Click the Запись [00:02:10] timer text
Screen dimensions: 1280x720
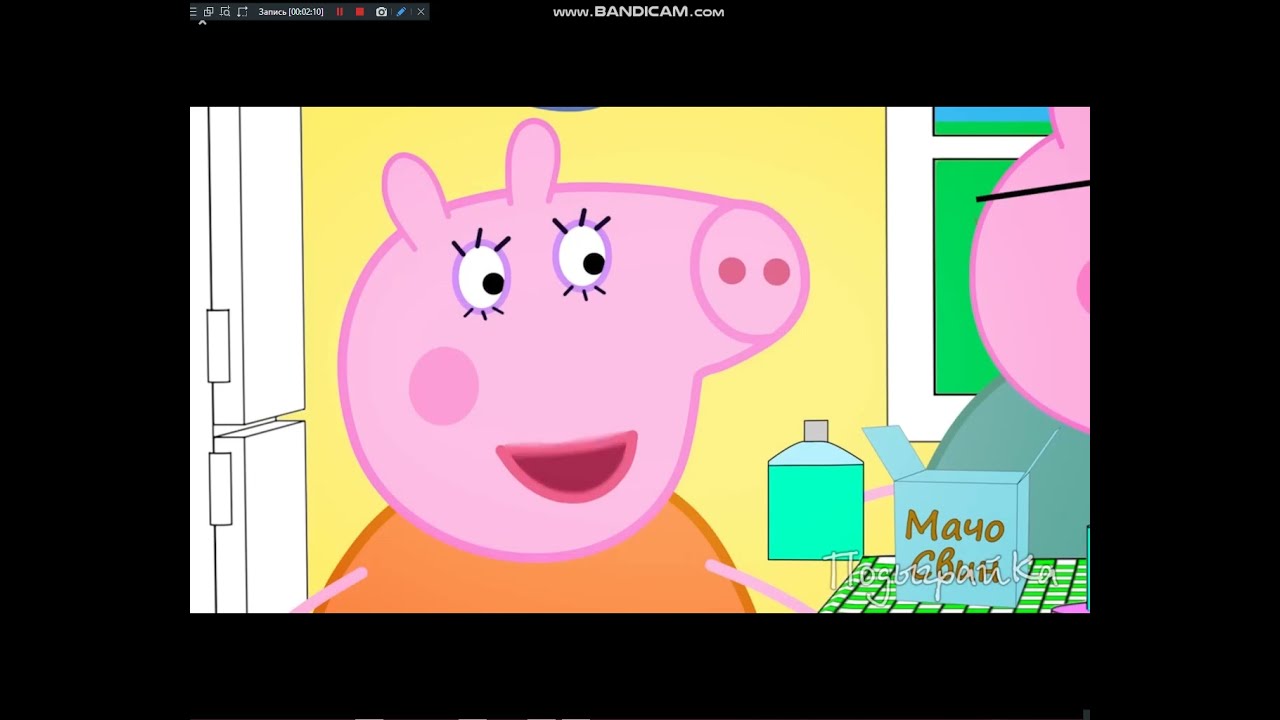[291, 12]
